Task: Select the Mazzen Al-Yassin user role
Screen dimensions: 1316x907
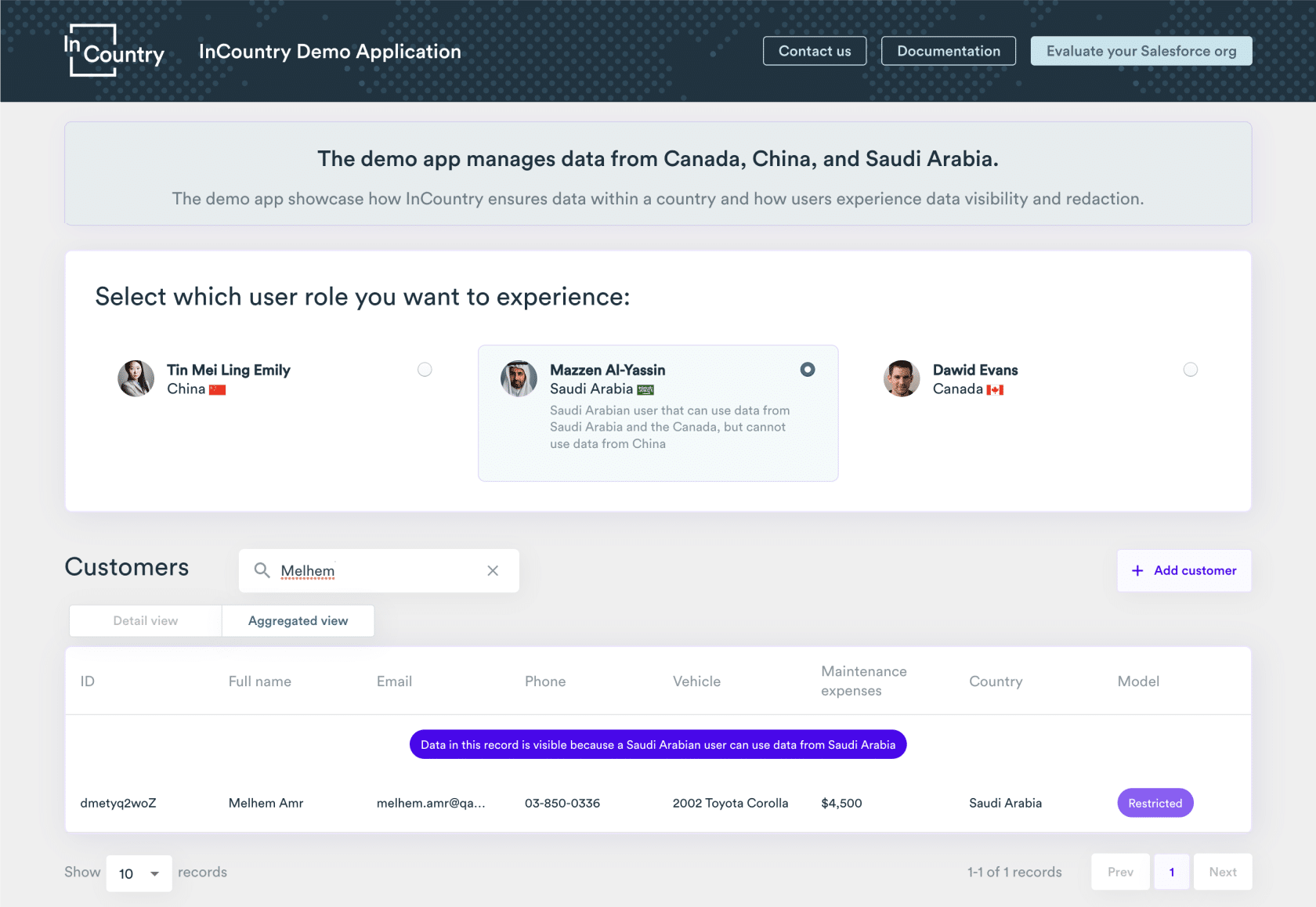Action: [808, 369]
